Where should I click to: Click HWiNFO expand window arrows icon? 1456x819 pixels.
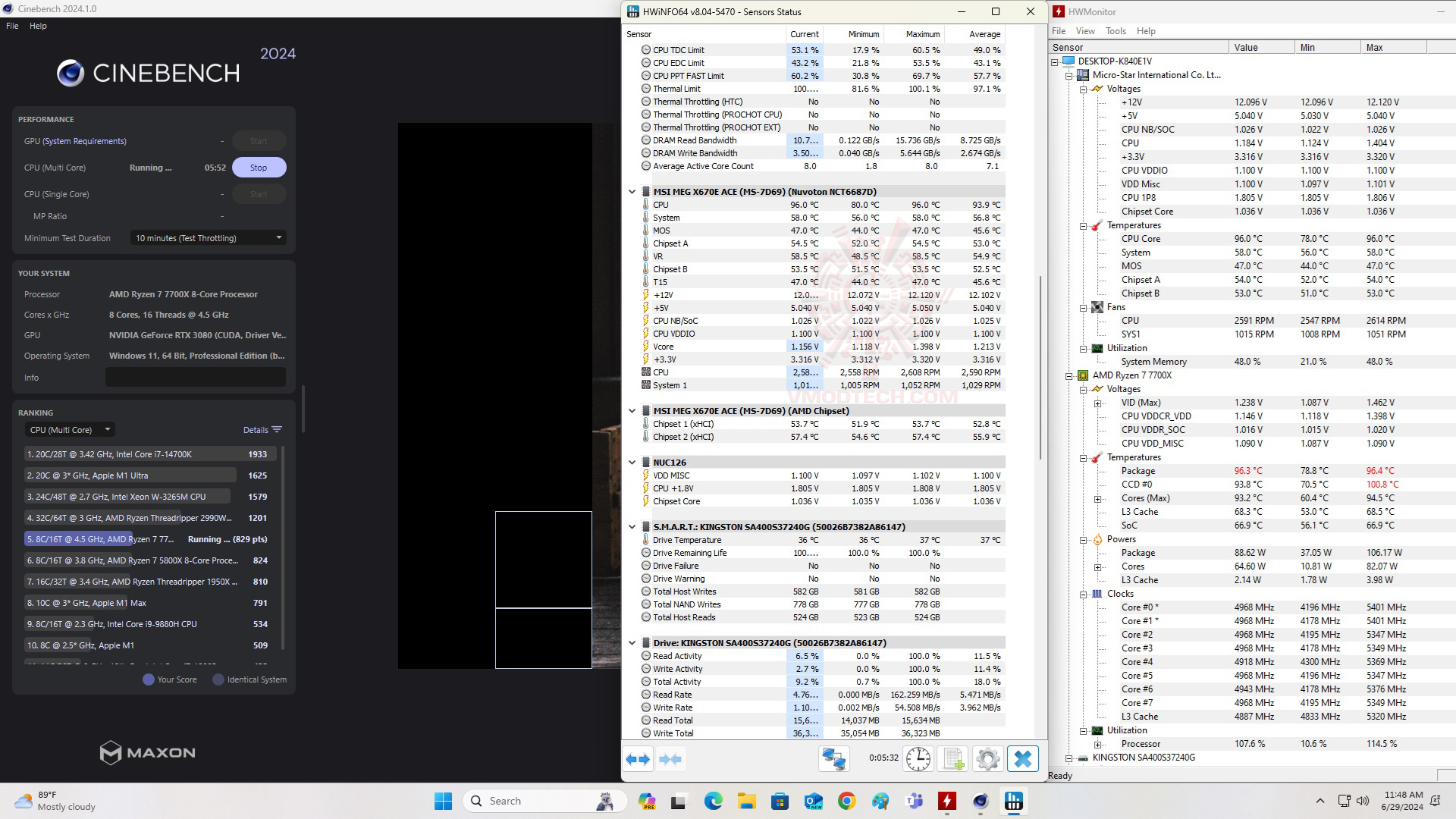click(638, 759)
